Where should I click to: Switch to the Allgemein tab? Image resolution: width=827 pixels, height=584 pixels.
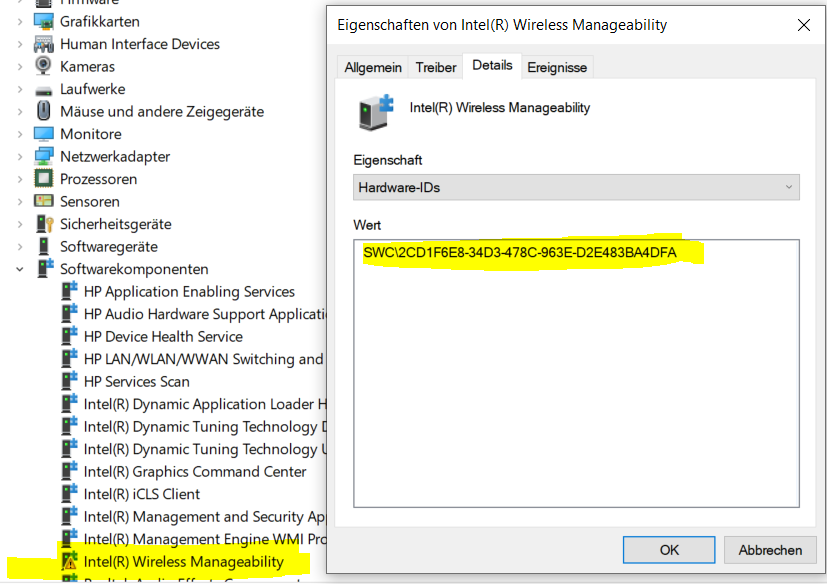373,67
